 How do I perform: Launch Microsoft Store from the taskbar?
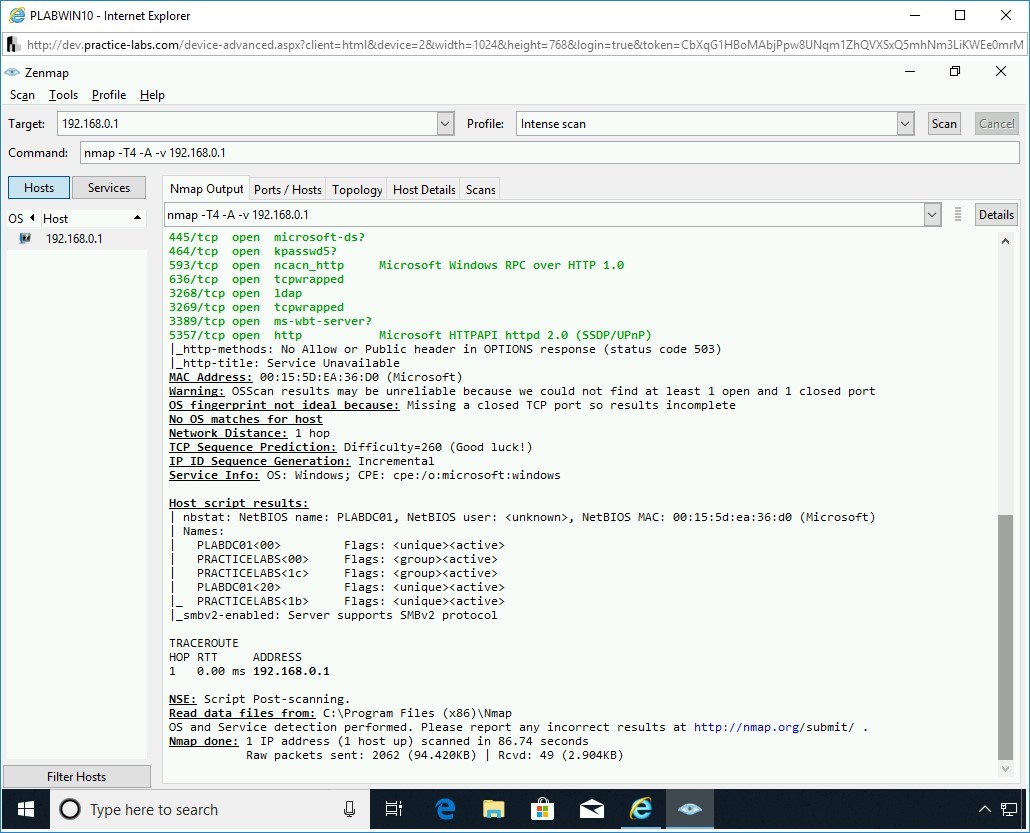tap(543, 809)
